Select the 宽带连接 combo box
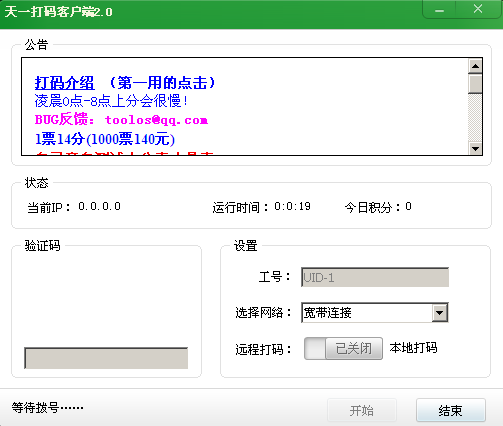Viewport: 503px width, 426px height. (x=375, y=313)
